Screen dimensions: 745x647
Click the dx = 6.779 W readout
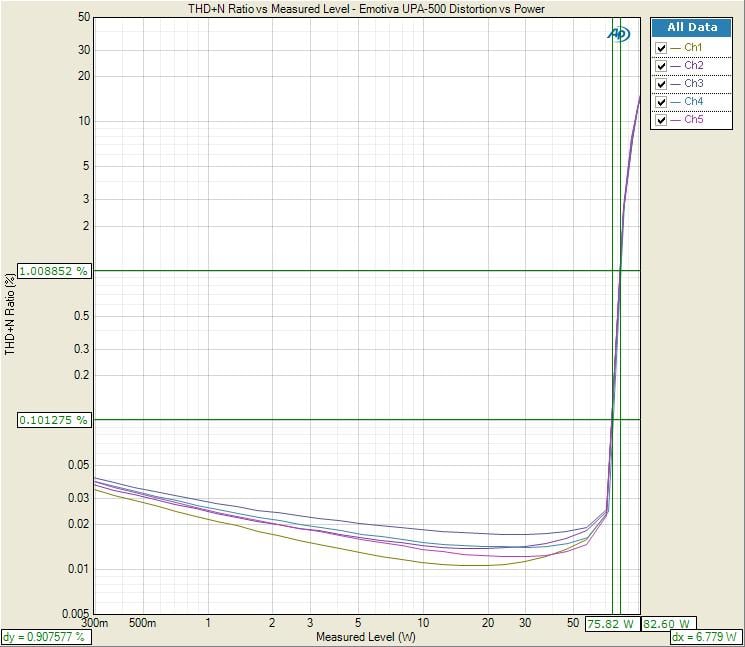click(x=704, y=637)
